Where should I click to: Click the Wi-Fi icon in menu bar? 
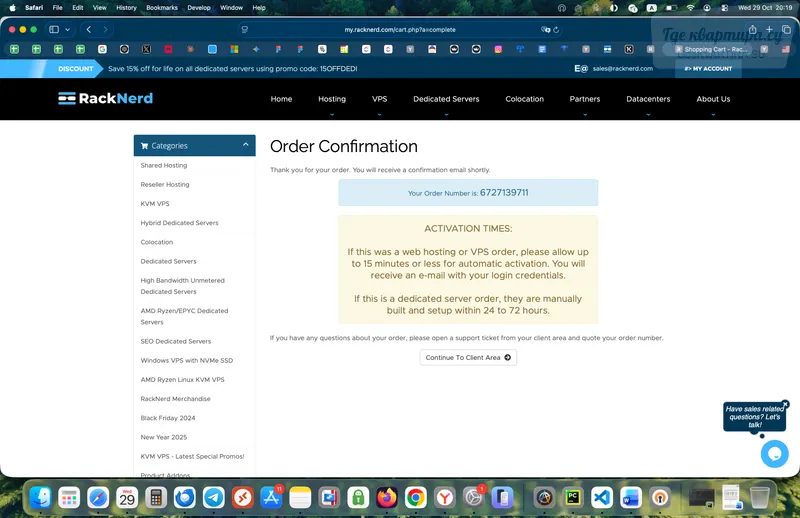tap(690, 8)
